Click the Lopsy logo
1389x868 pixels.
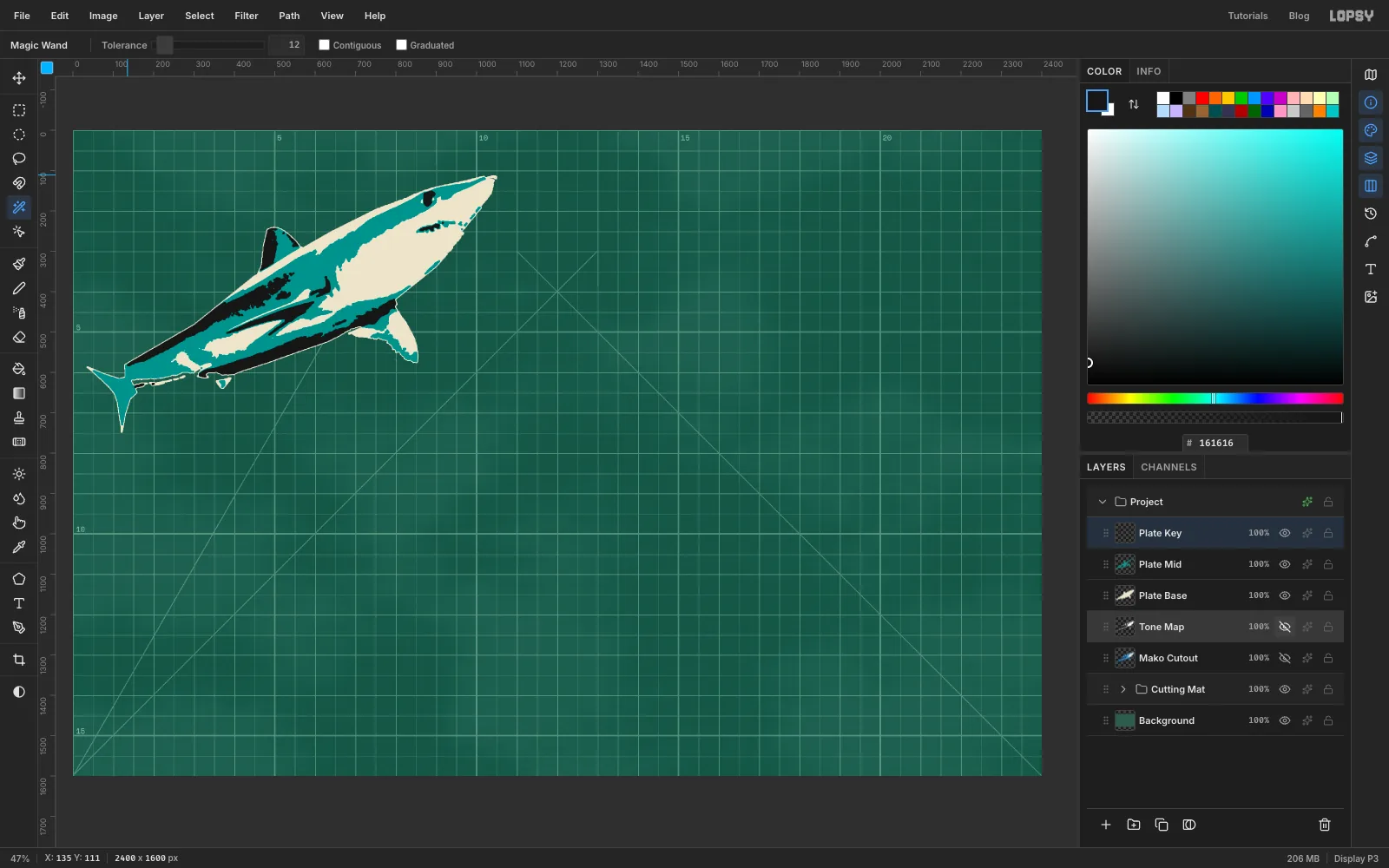(x=1352, y=16)
